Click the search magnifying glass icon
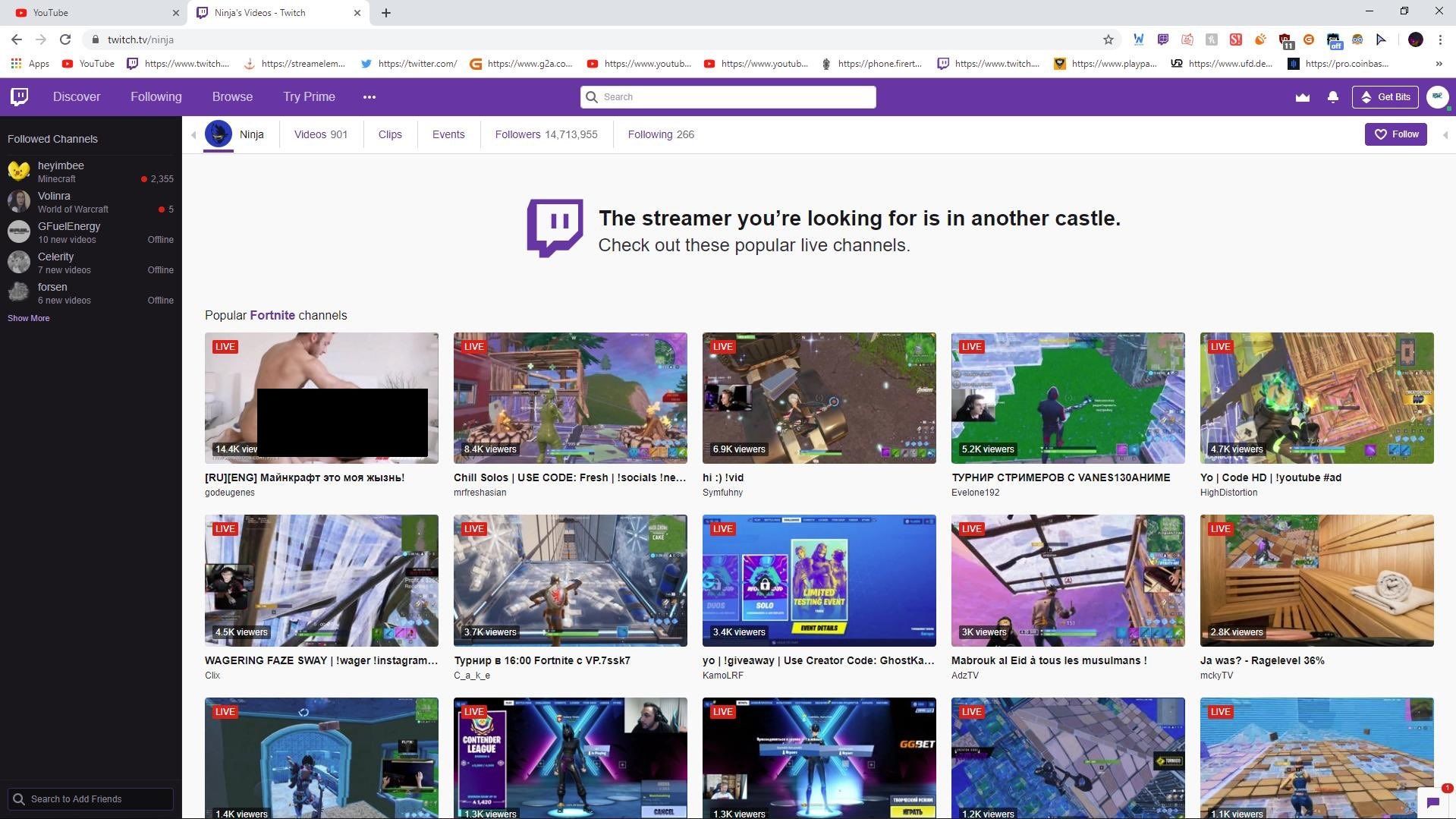The image size is (1456, 819). point(591,97)
